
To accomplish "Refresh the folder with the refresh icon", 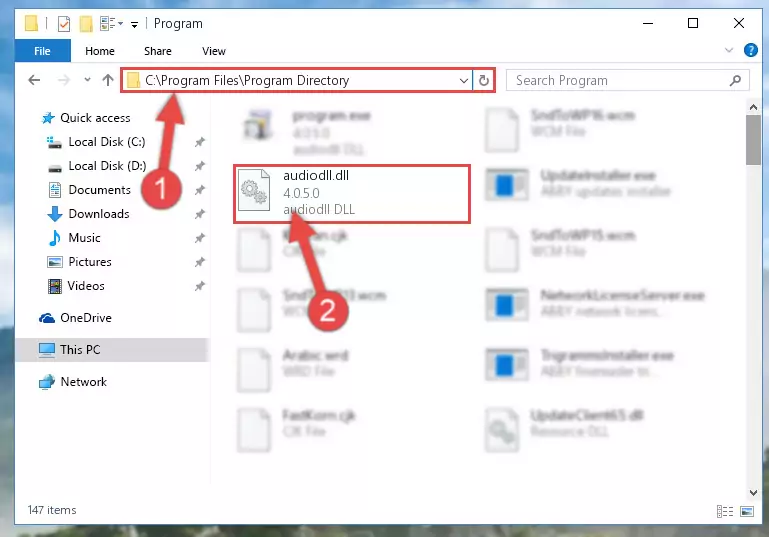I will pos(484,80).
